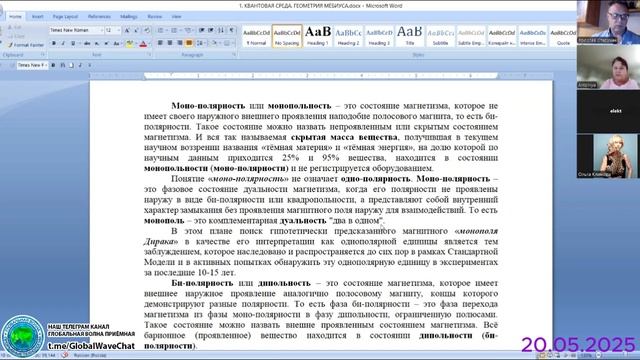
Task: Open the Mailings tab
Action: (x=129, y=17)
